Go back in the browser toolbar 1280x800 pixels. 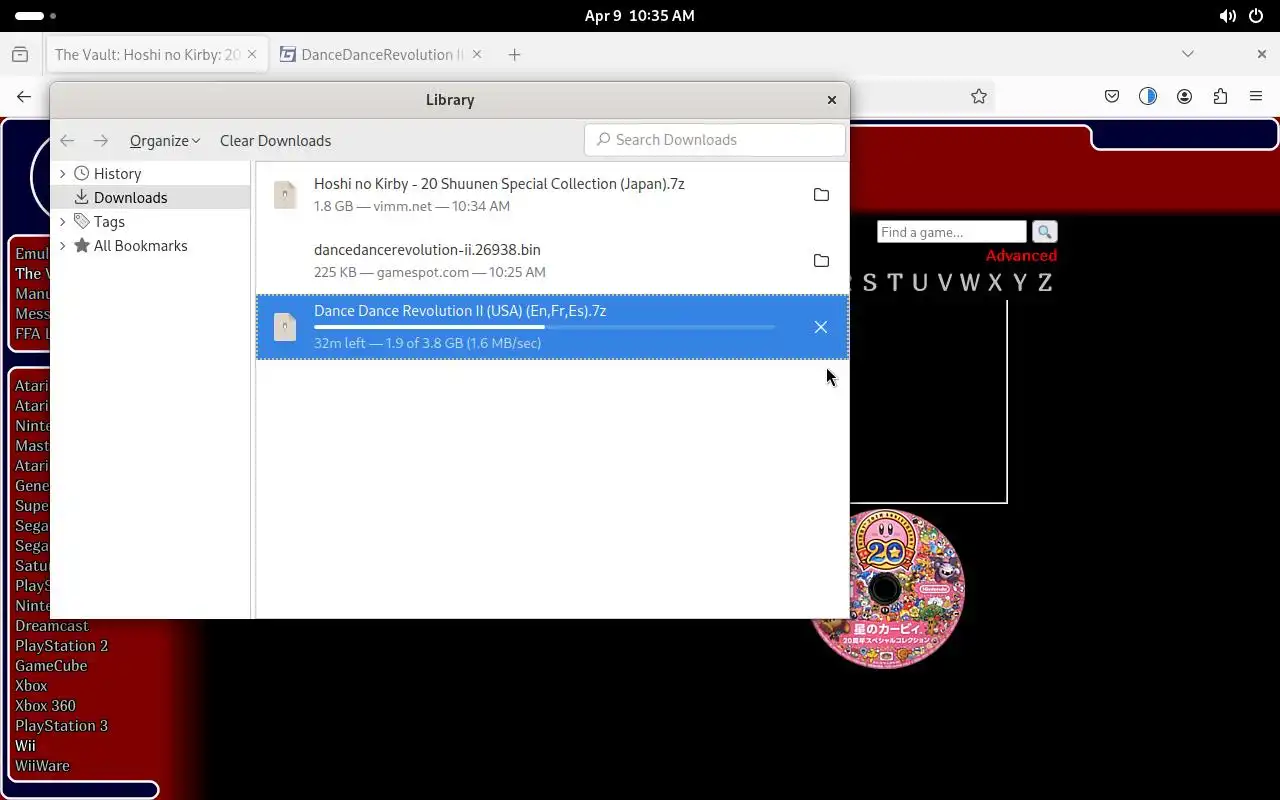coord(24,97)
